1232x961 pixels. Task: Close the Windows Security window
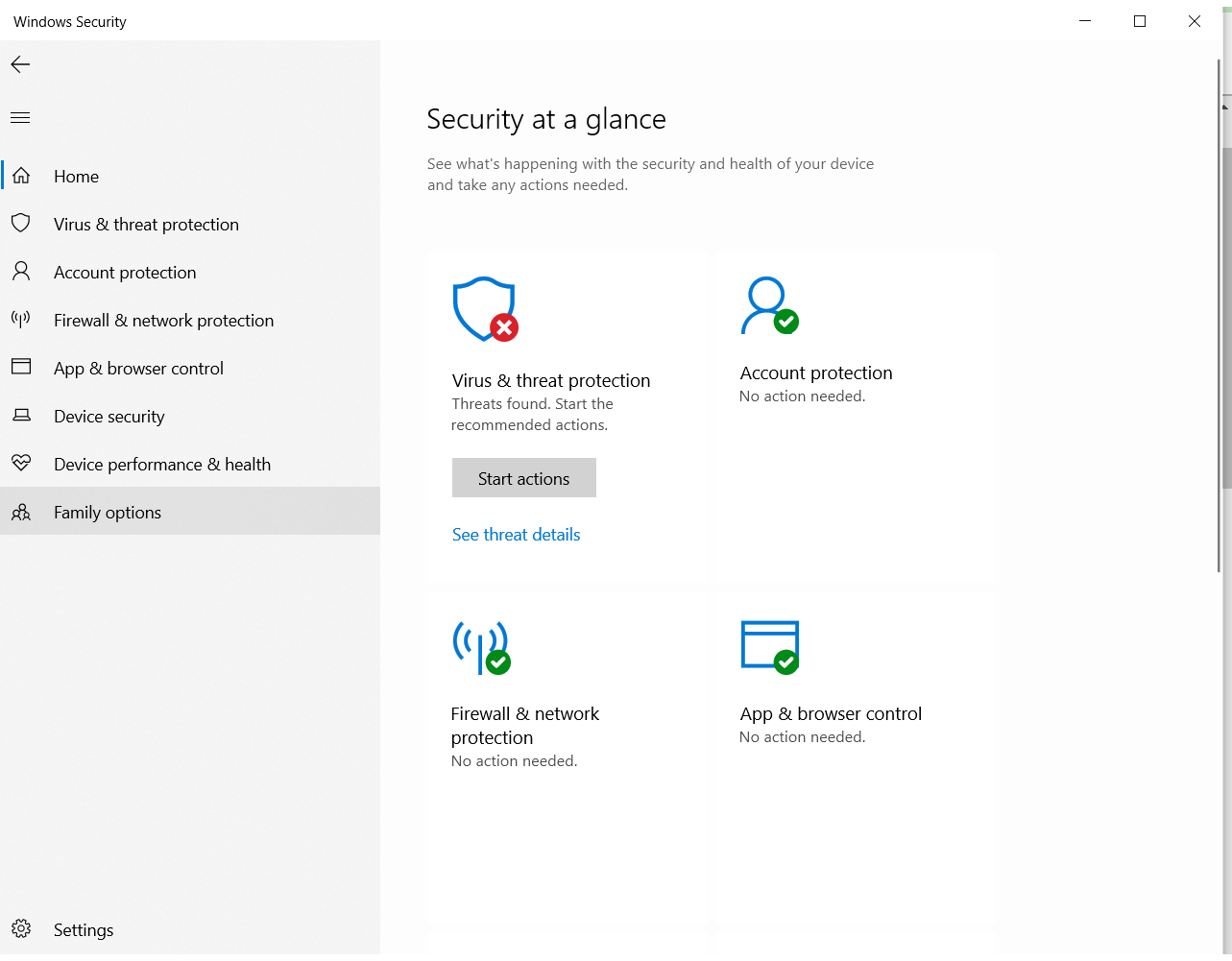[1195, 21]
